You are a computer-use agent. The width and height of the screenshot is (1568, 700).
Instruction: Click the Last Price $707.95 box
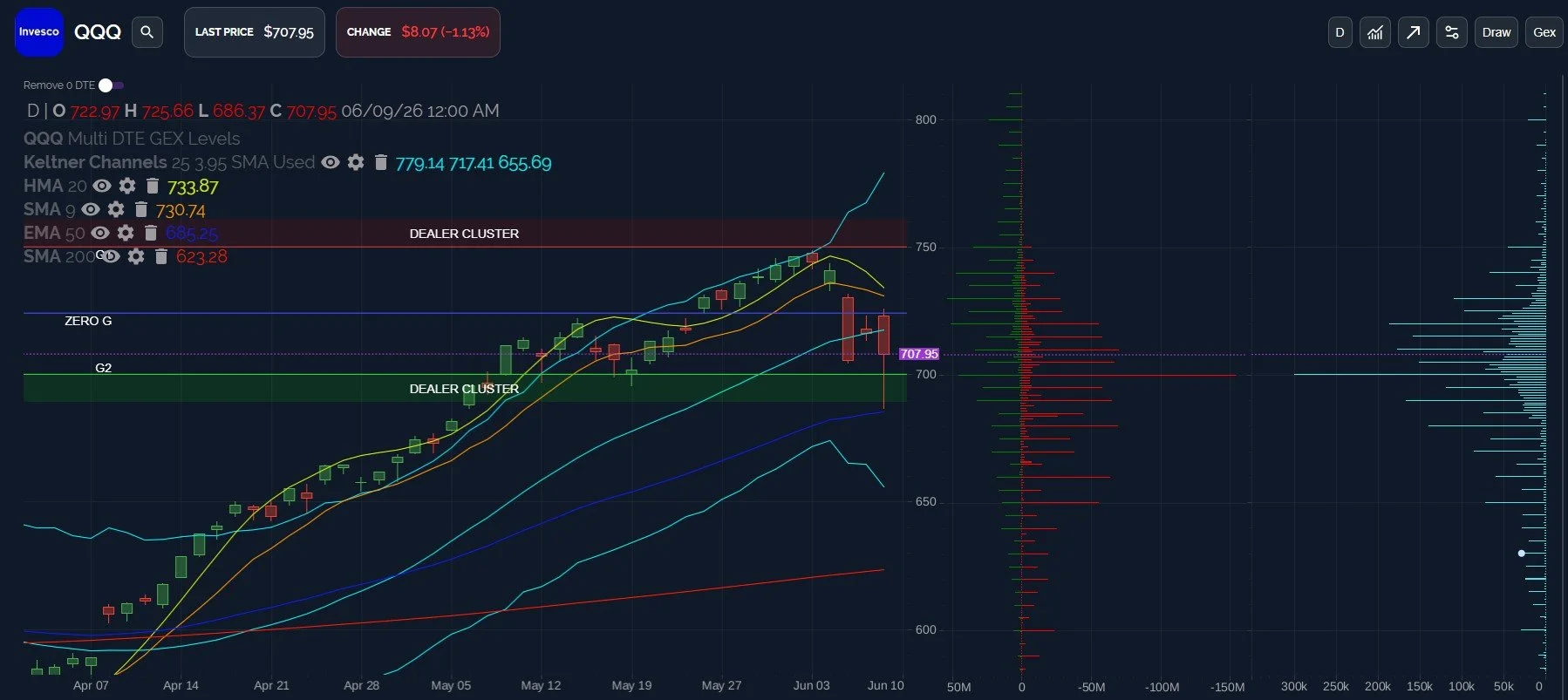pyautogui.click(x=255, y=32)
